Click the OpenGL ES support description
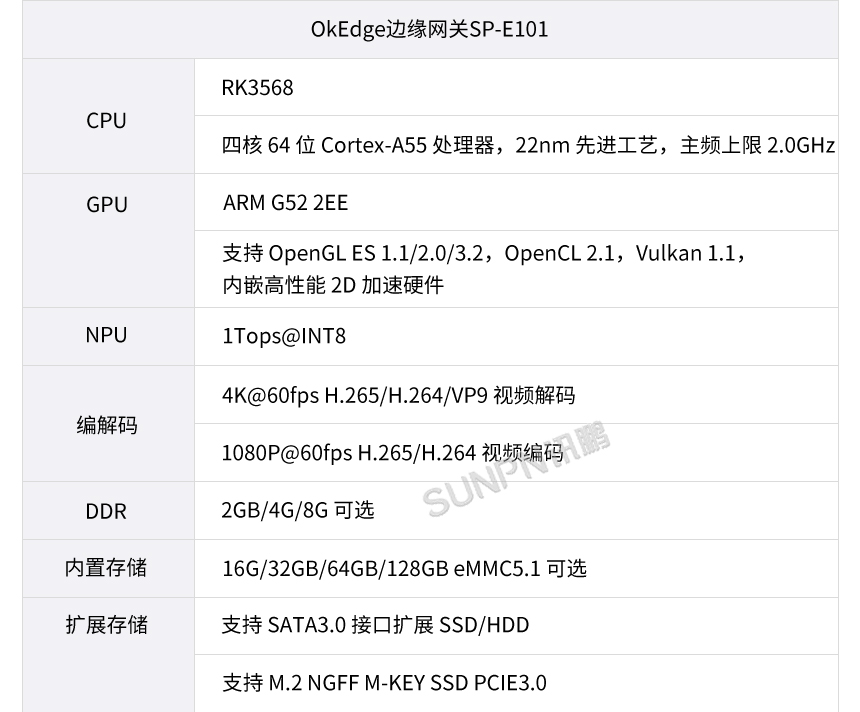 point(484,253)
